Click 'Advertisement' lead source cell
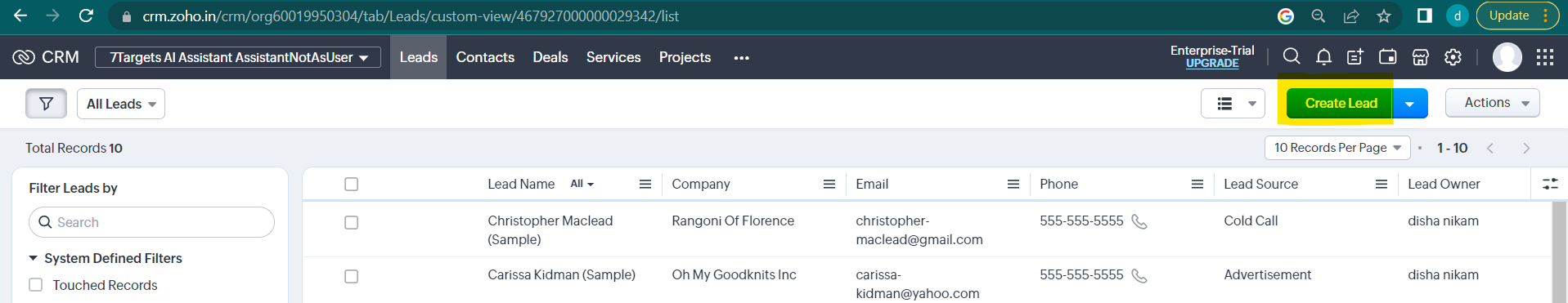Viewport: 1568px width, 303px height. coord(1267,275)
